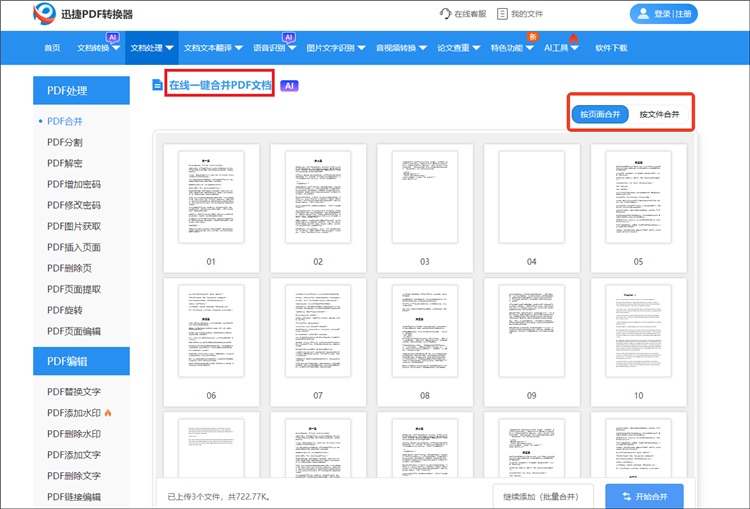Click the 在线客服 headset icon

445,14
